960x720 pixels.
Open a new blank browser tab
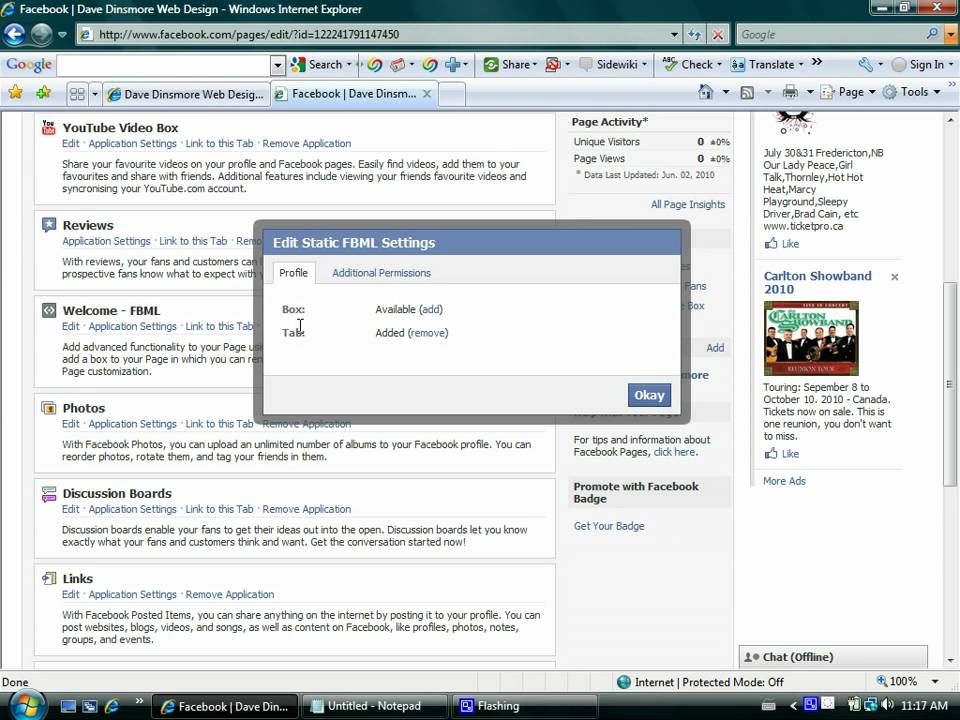(x=452, y=94)
